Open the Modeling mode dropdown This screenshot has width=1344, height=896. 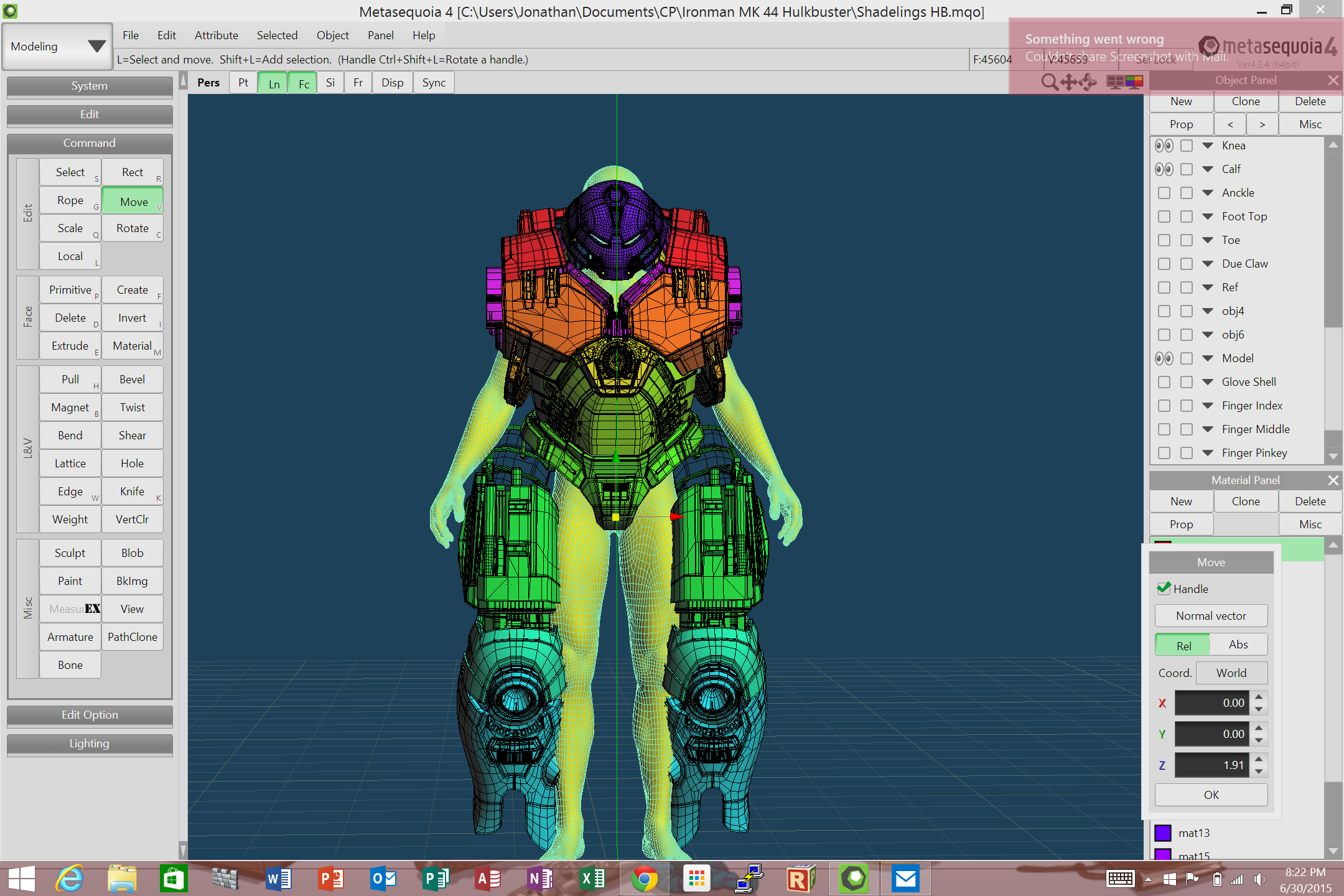click(x=57, y=47)
